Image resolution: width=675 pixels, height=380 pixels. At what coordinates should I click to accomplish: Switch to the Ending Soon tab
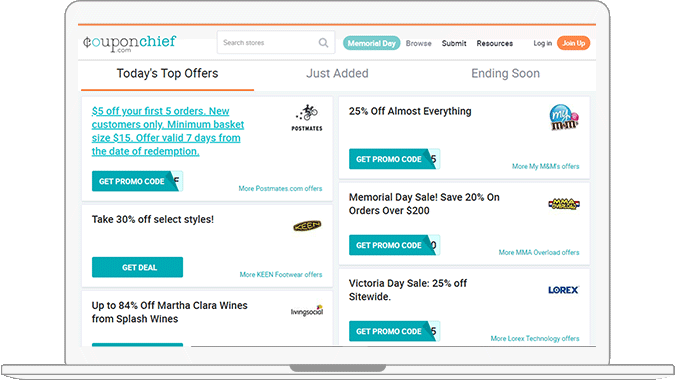pyautogui.click(x=505, y=74)
